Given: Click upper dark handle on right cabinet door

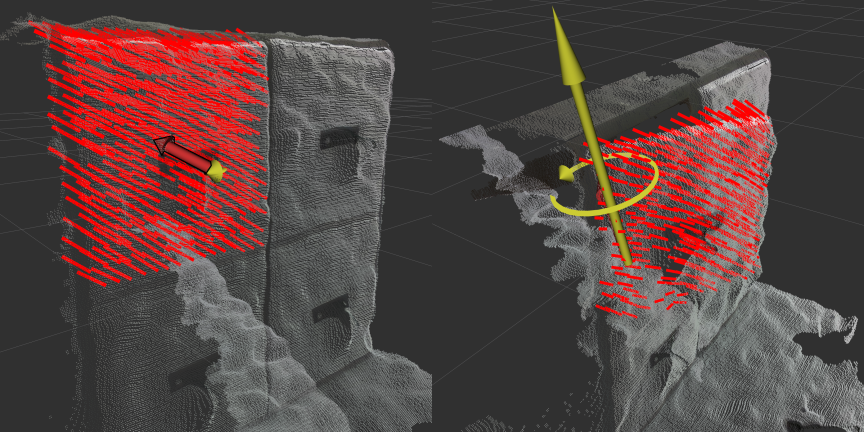Looking at the screenshot, I should click(339, 138).
